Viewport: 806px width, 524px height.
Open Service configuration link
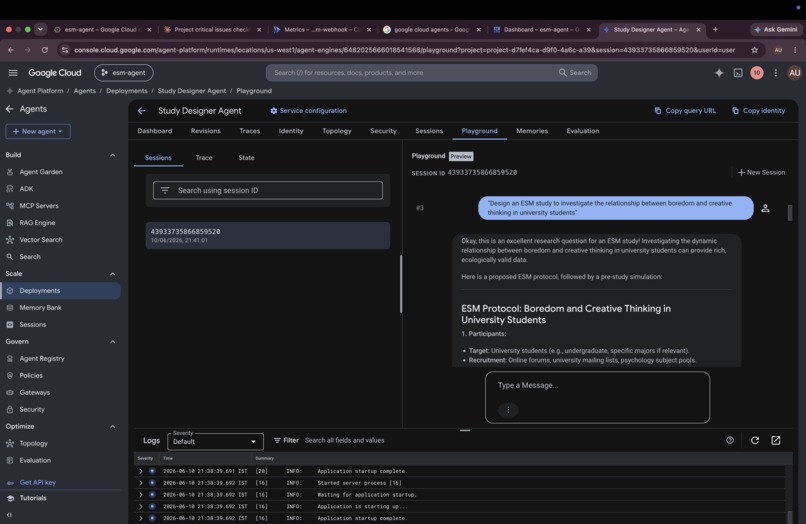pos(308,111)
